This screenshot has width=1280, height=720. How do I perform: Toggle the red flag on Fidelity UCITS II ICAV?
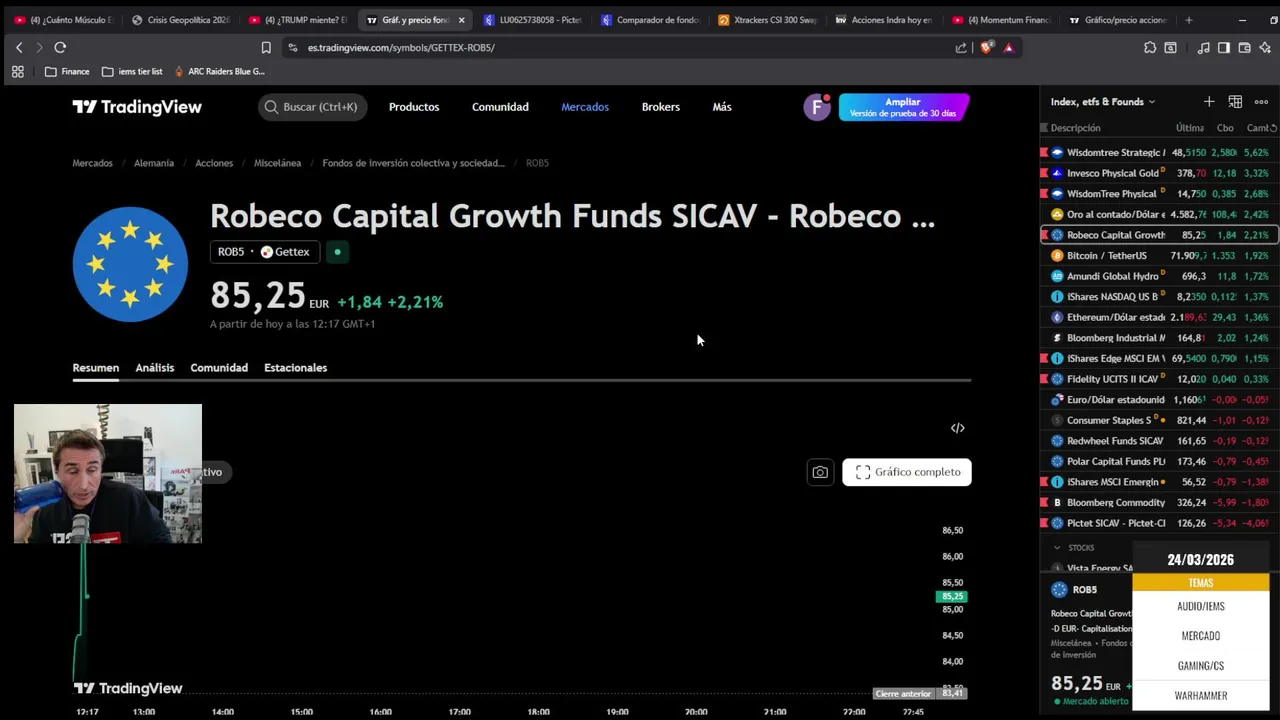tap(1044, 379)
